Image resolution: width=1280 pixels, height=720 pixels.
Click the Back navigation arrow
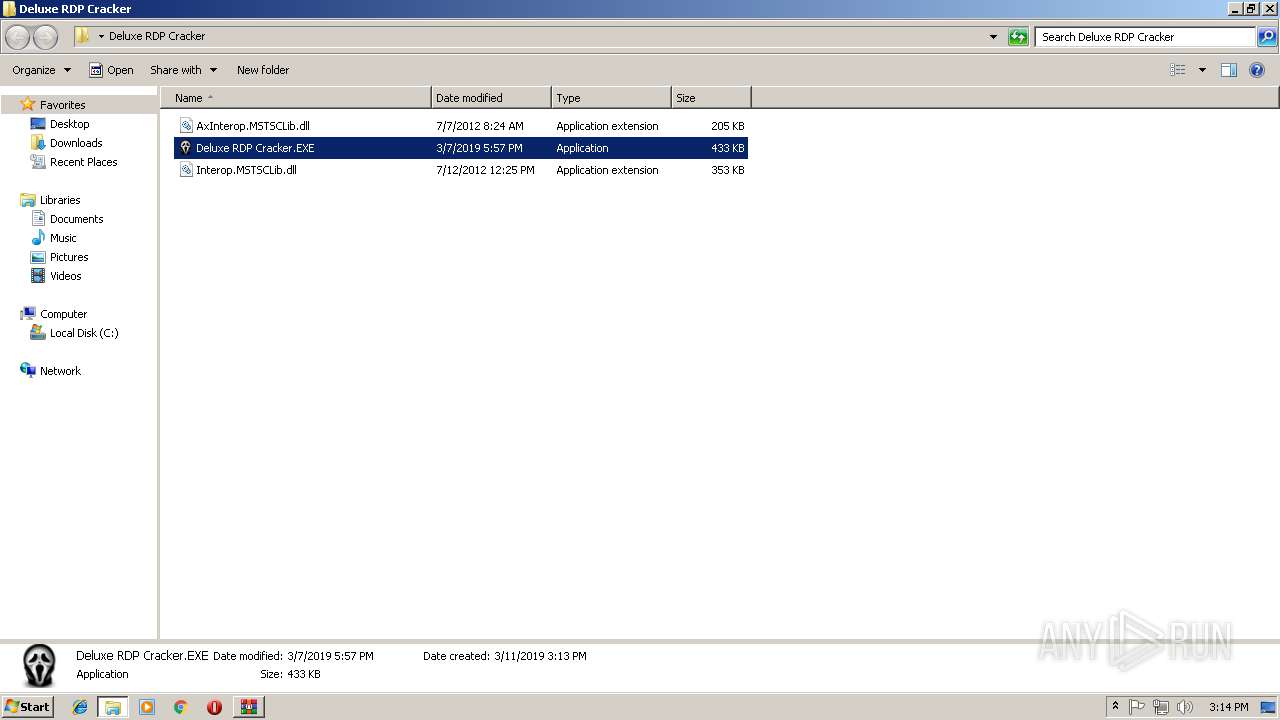click(x=18, y=37)
